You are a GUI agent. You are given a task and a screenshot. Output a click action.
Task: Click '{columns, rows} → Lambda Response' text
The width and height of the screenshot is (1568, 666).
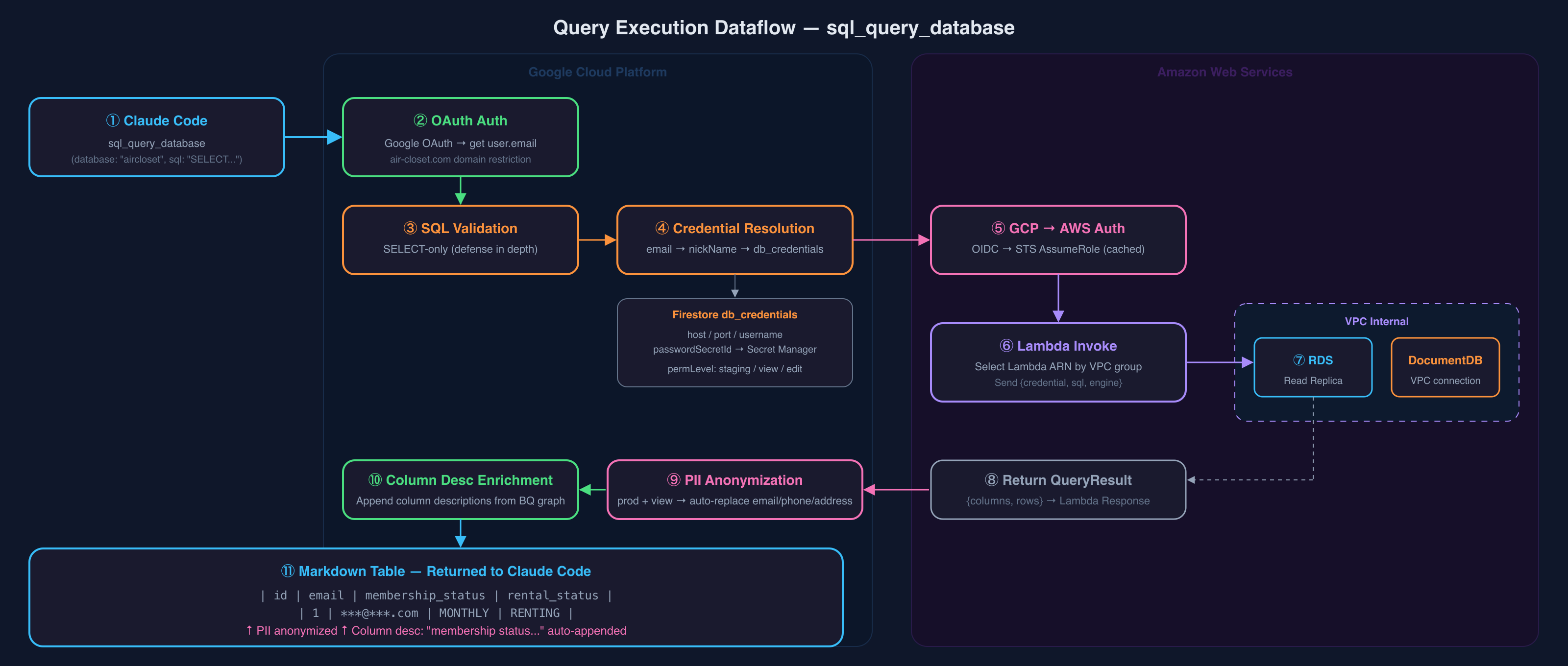[x=1058, y=500]
